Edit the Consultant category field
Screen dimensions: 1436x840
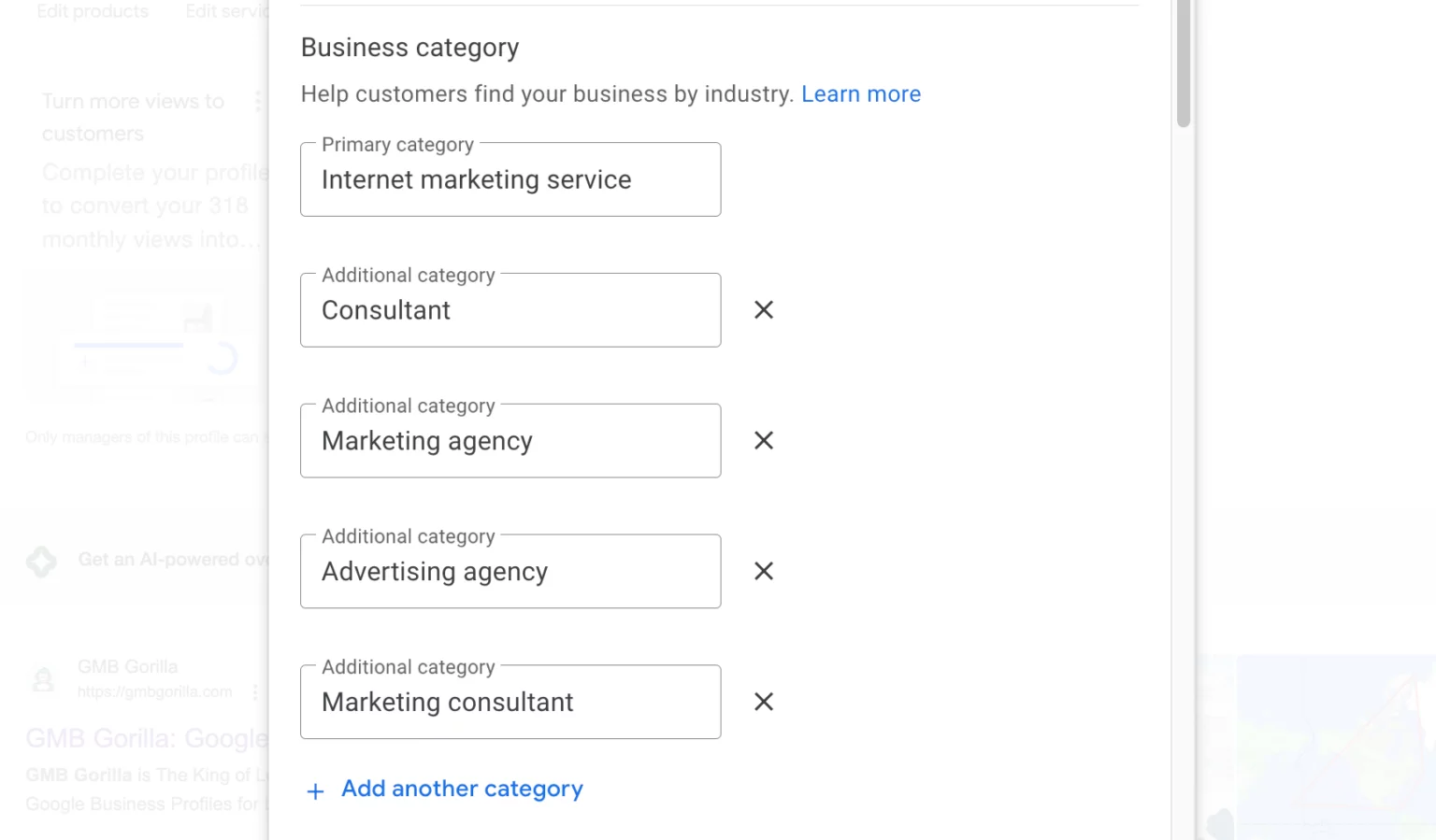pyautogui.click(x=510, y=311)
